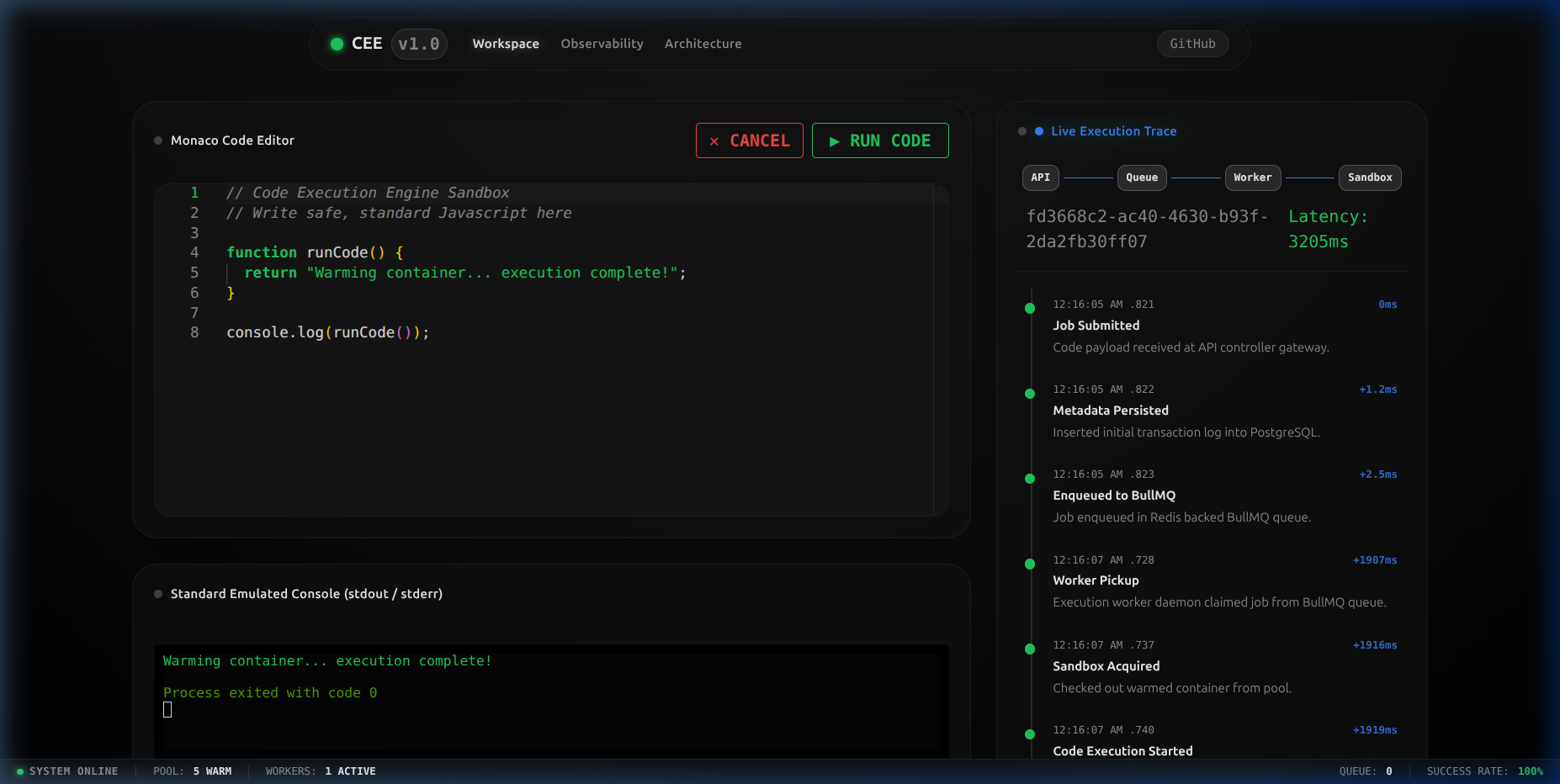Viewport: 1560px width, 784px height.
Task: Click the Metadata Persisted heading
Action: coord(1111,411)
